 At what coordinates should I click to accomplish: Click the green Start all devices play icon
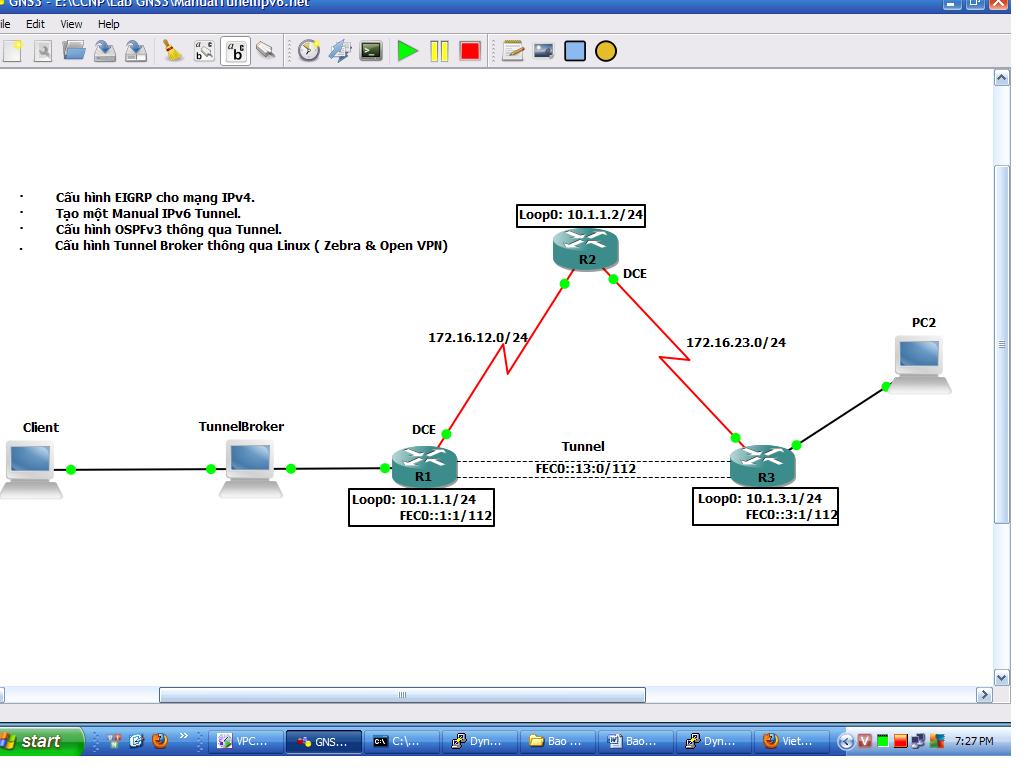tap(407, 51)
